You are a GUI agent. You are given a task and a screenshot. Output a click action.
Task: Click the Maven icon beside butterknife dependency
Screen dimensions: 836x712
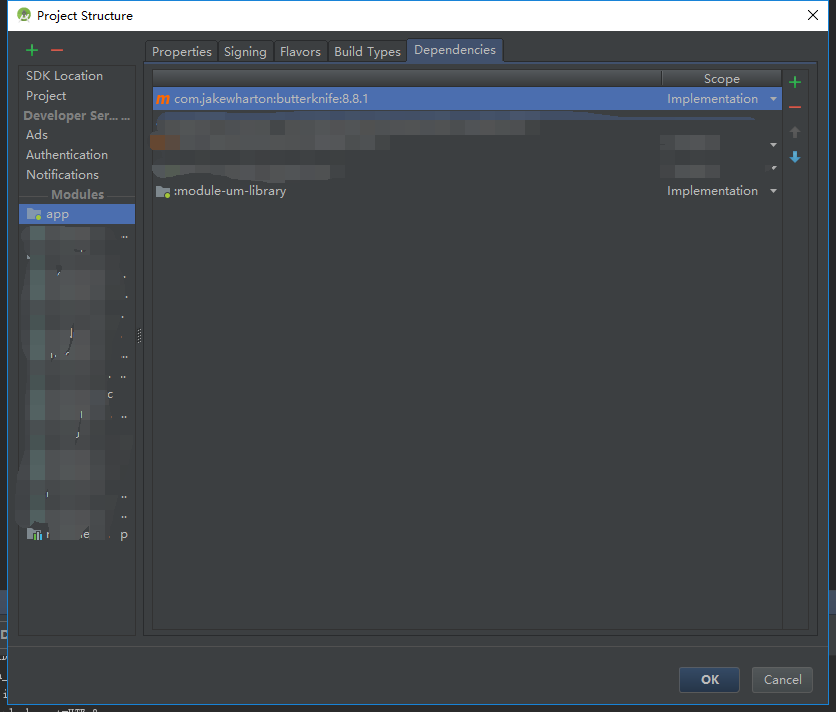point(163,99)
